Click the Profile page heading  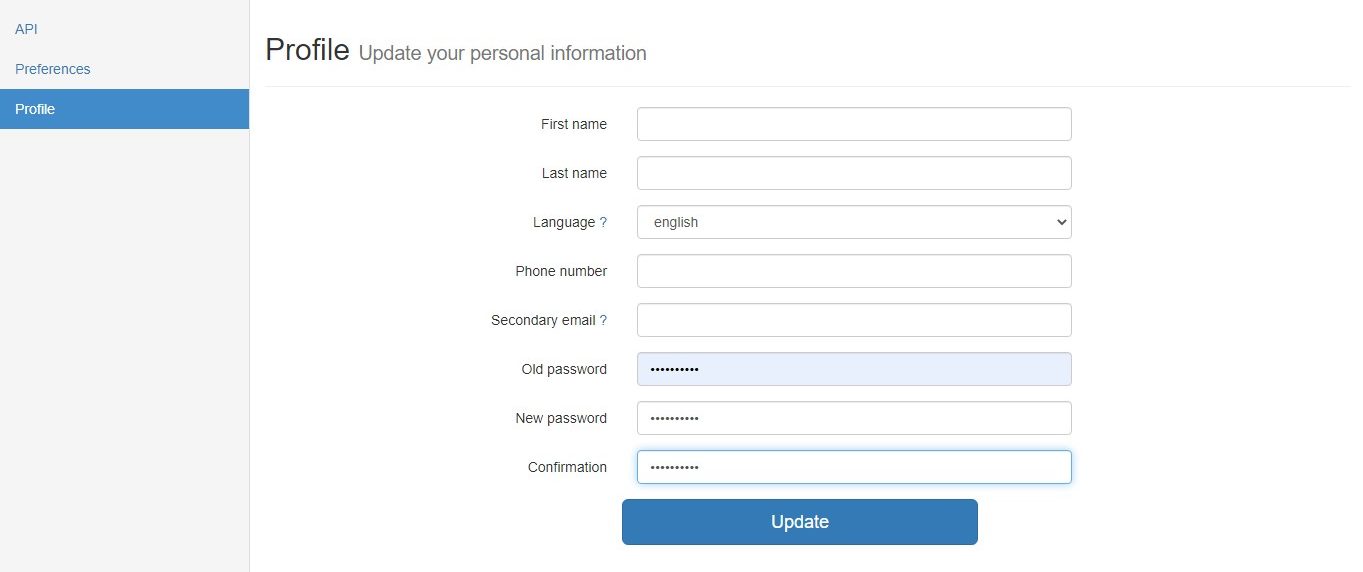pos(306,49)
